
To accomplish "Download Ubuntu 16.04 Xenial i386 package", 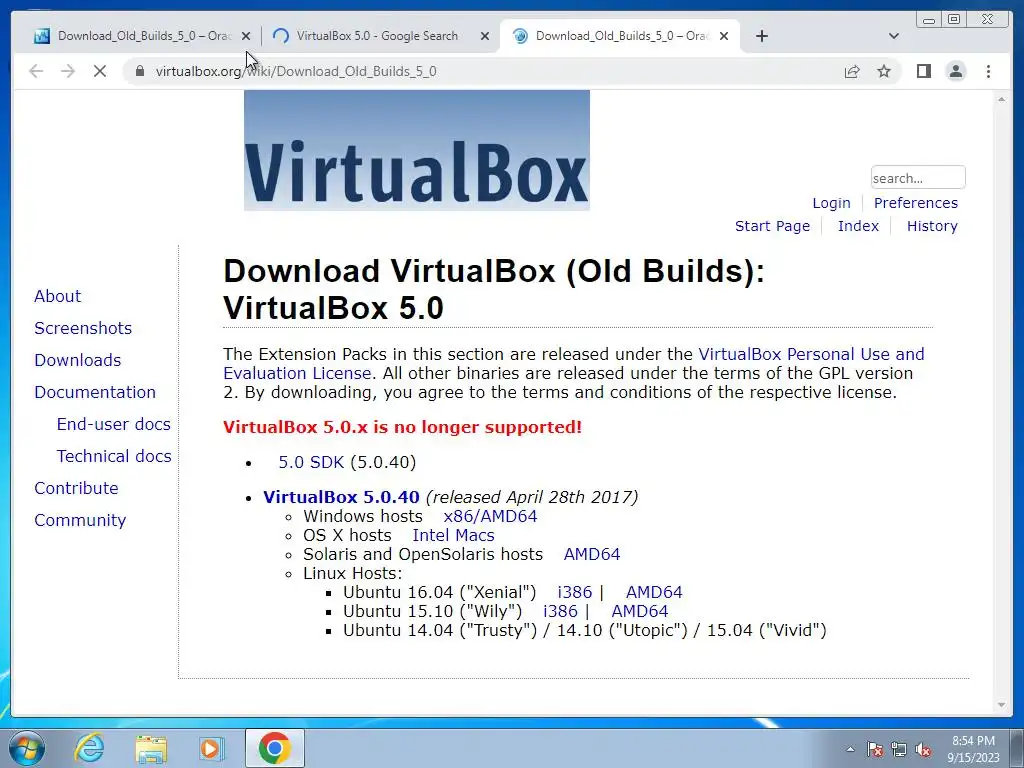I will tap(575, 592).
